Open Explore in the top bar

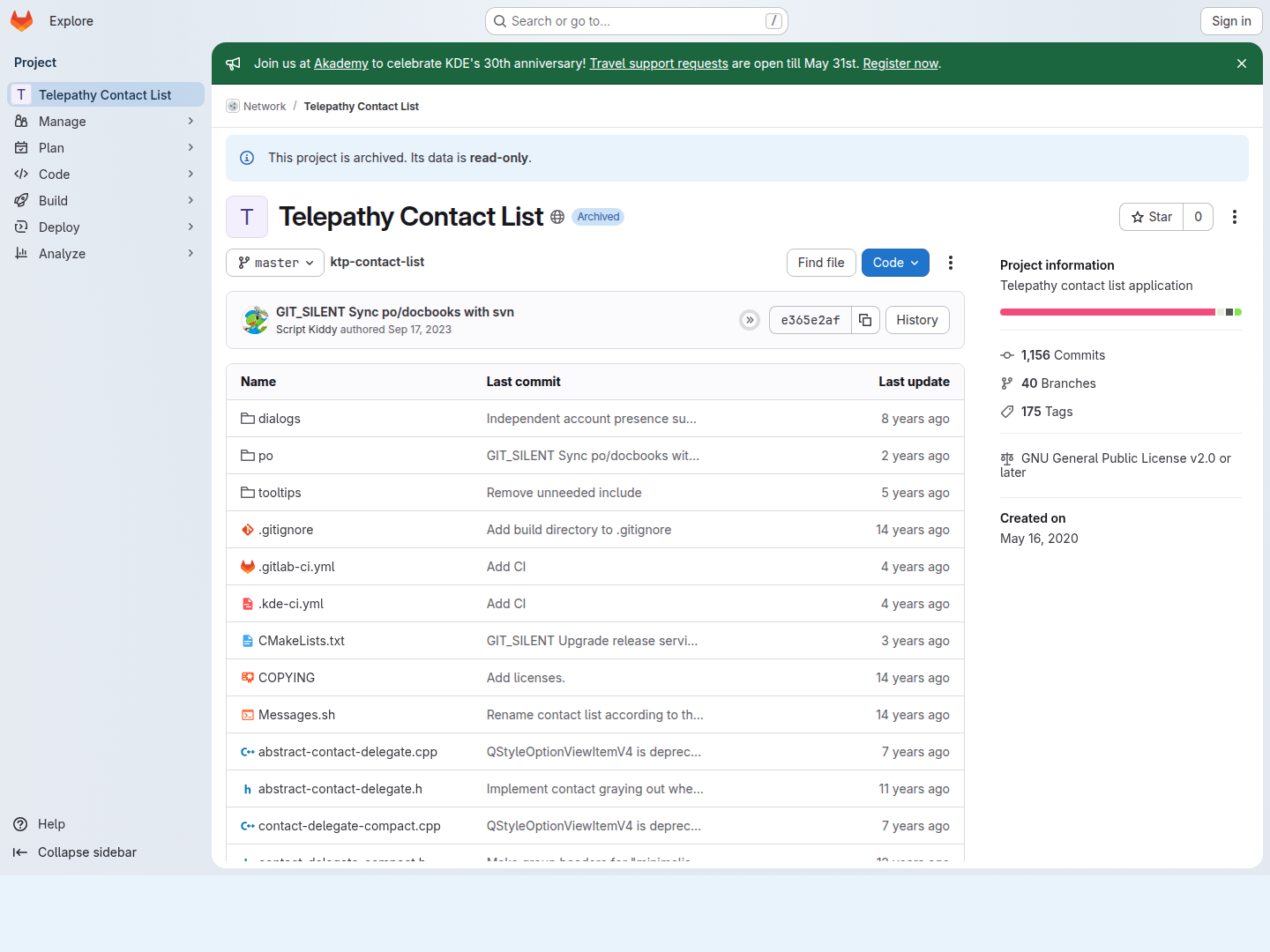pyautogui.click(x=71, y=21)
